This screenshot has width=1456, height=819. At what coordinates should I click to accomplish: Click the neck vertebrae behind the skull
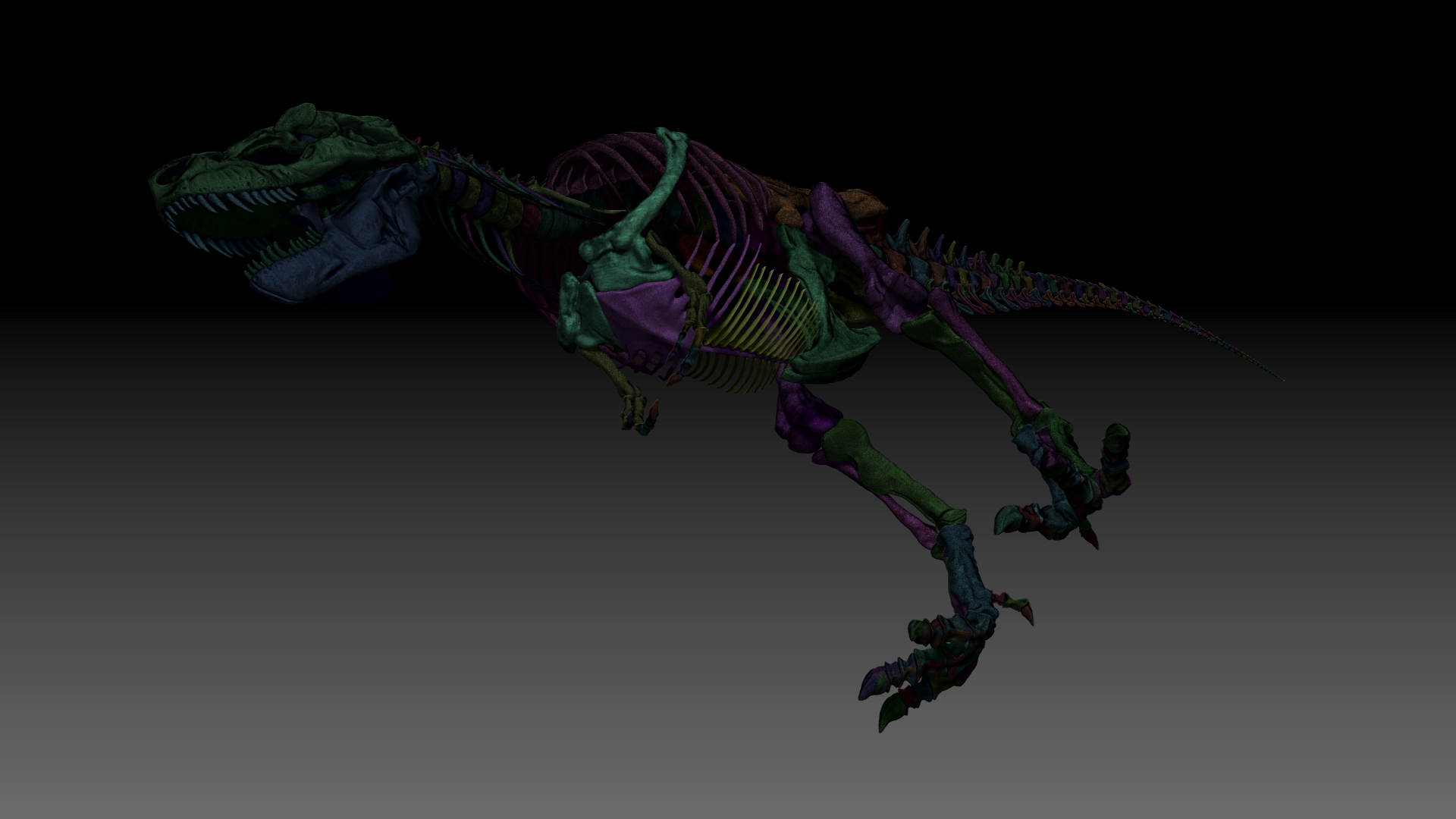(x=474, y=193)
